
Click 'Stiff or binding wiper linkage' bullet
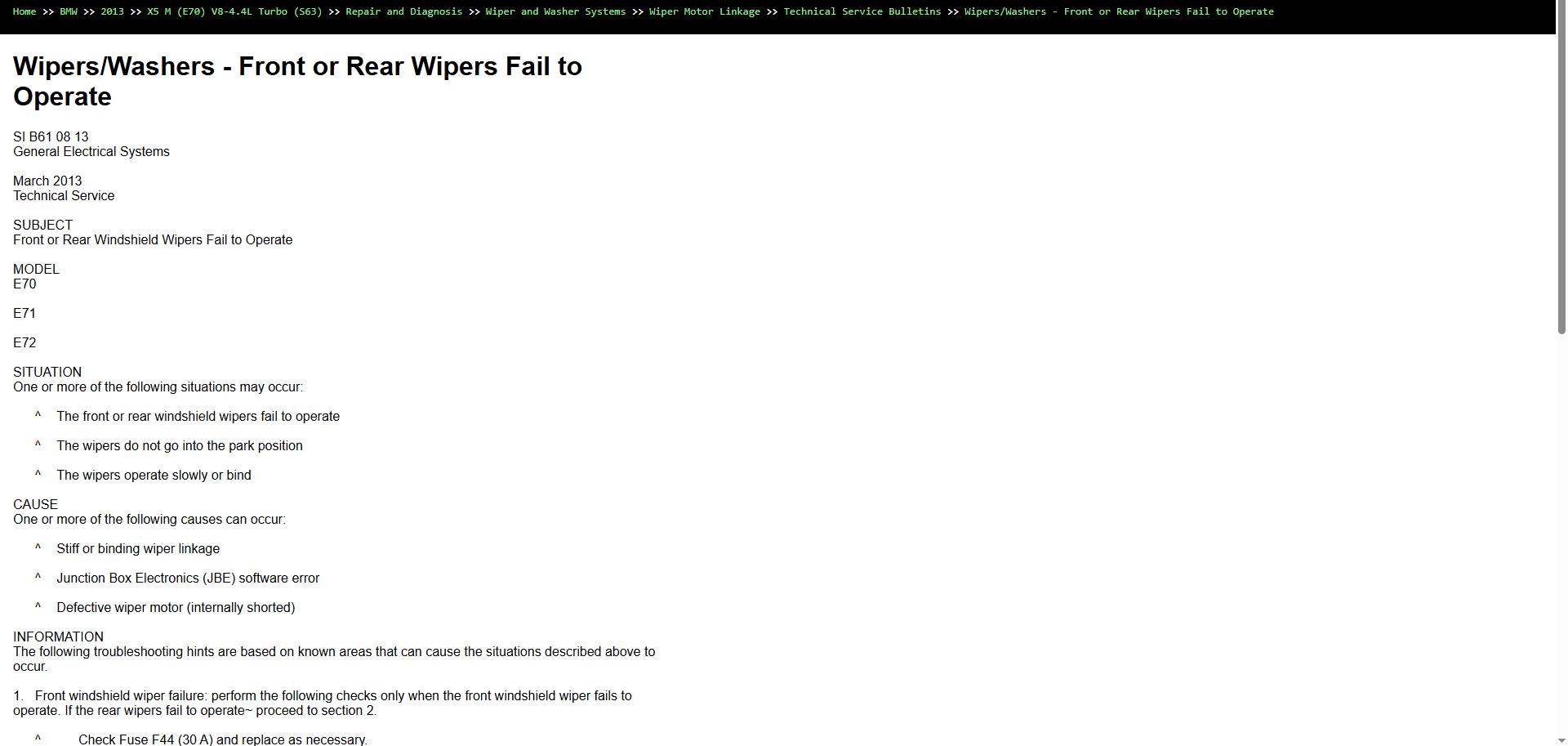tap(138, 548)
